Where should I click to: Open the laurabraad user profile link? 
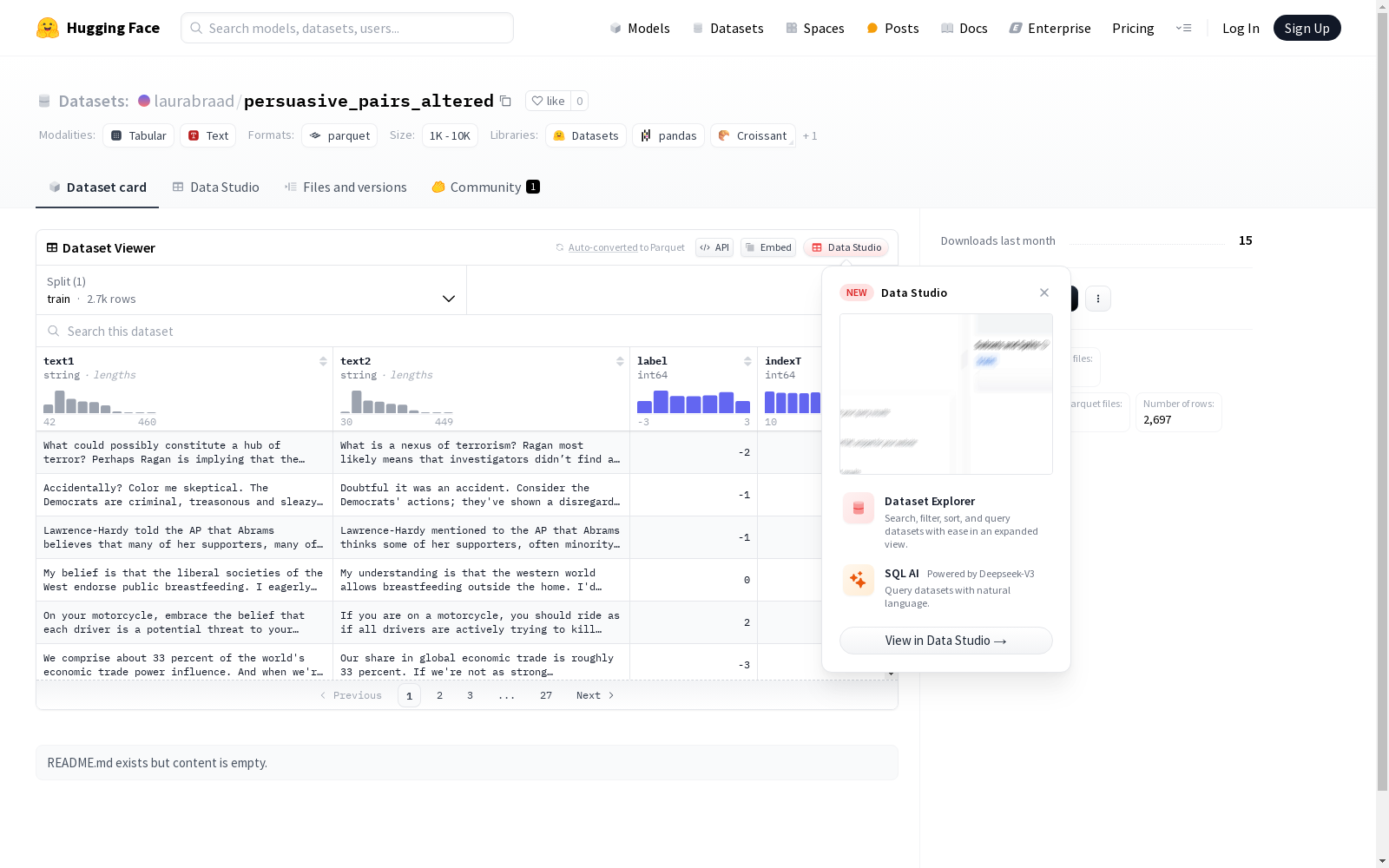pyautogui.click(x=194, y=101)
